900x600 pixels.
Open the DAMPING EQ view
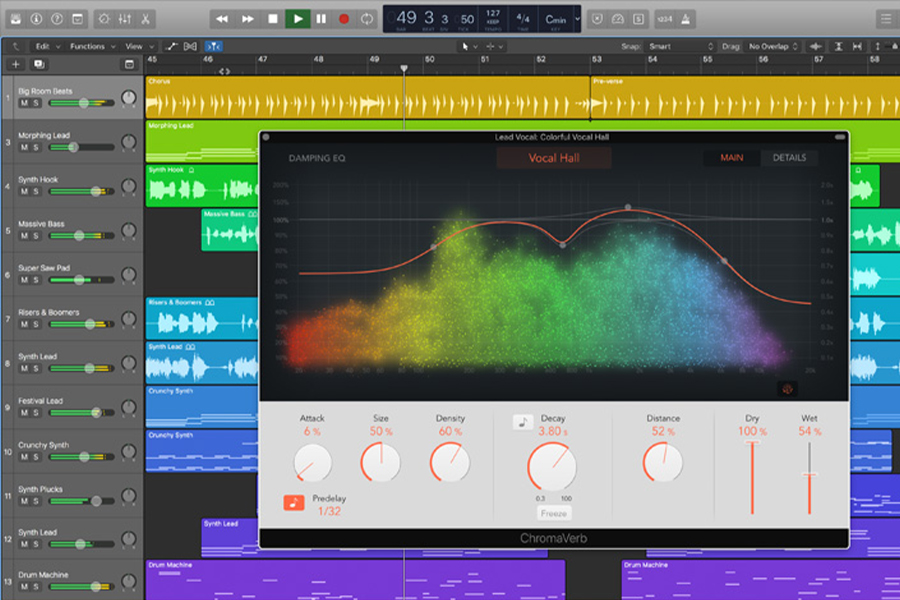[317, 158]
